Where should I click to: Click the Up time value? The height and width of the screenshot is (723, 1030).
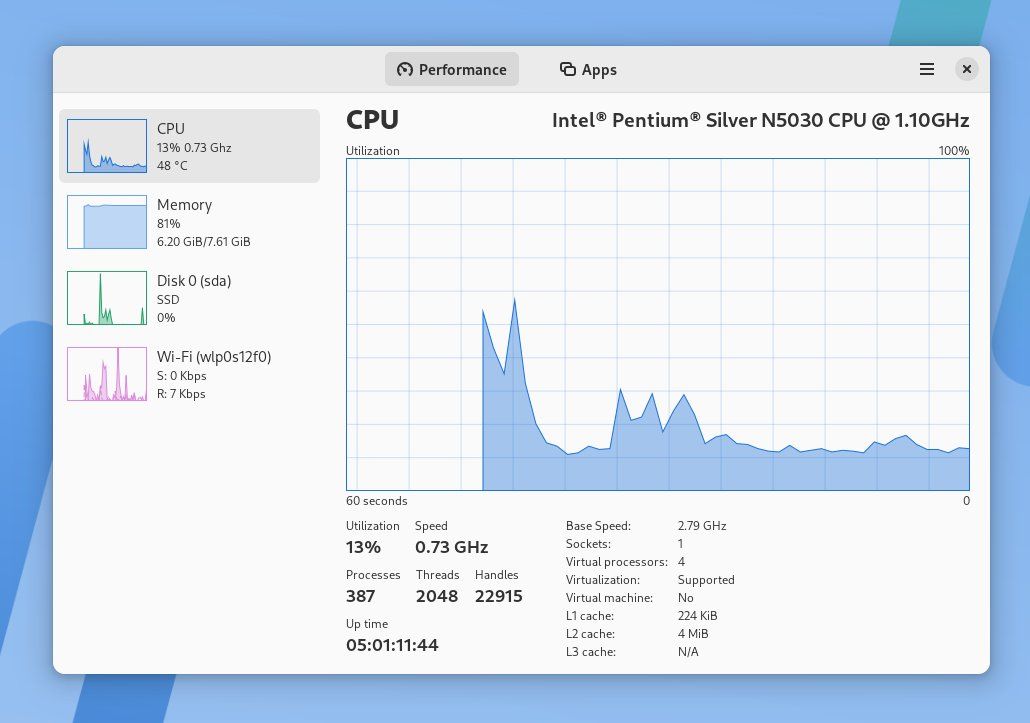click(x=392, y=645)
